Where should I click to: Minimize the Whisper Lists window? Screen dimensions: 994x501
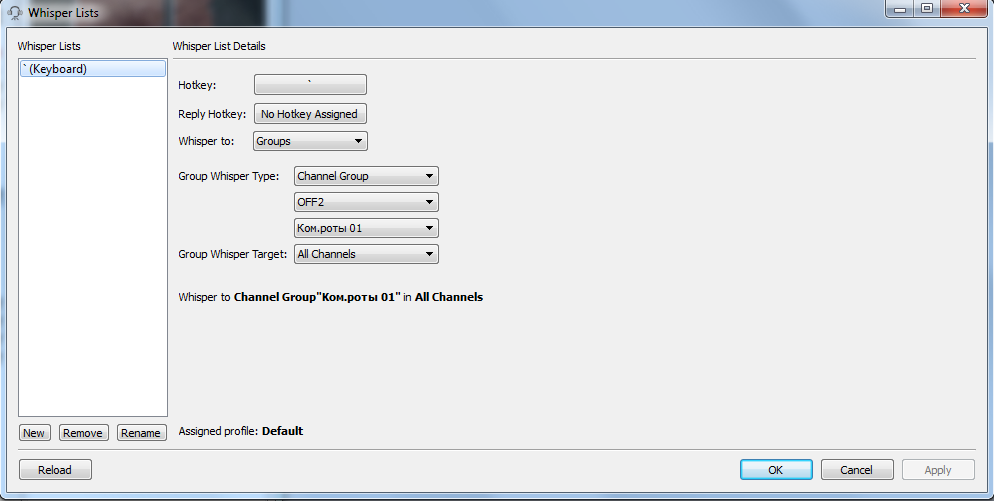[x=900, y=8]
